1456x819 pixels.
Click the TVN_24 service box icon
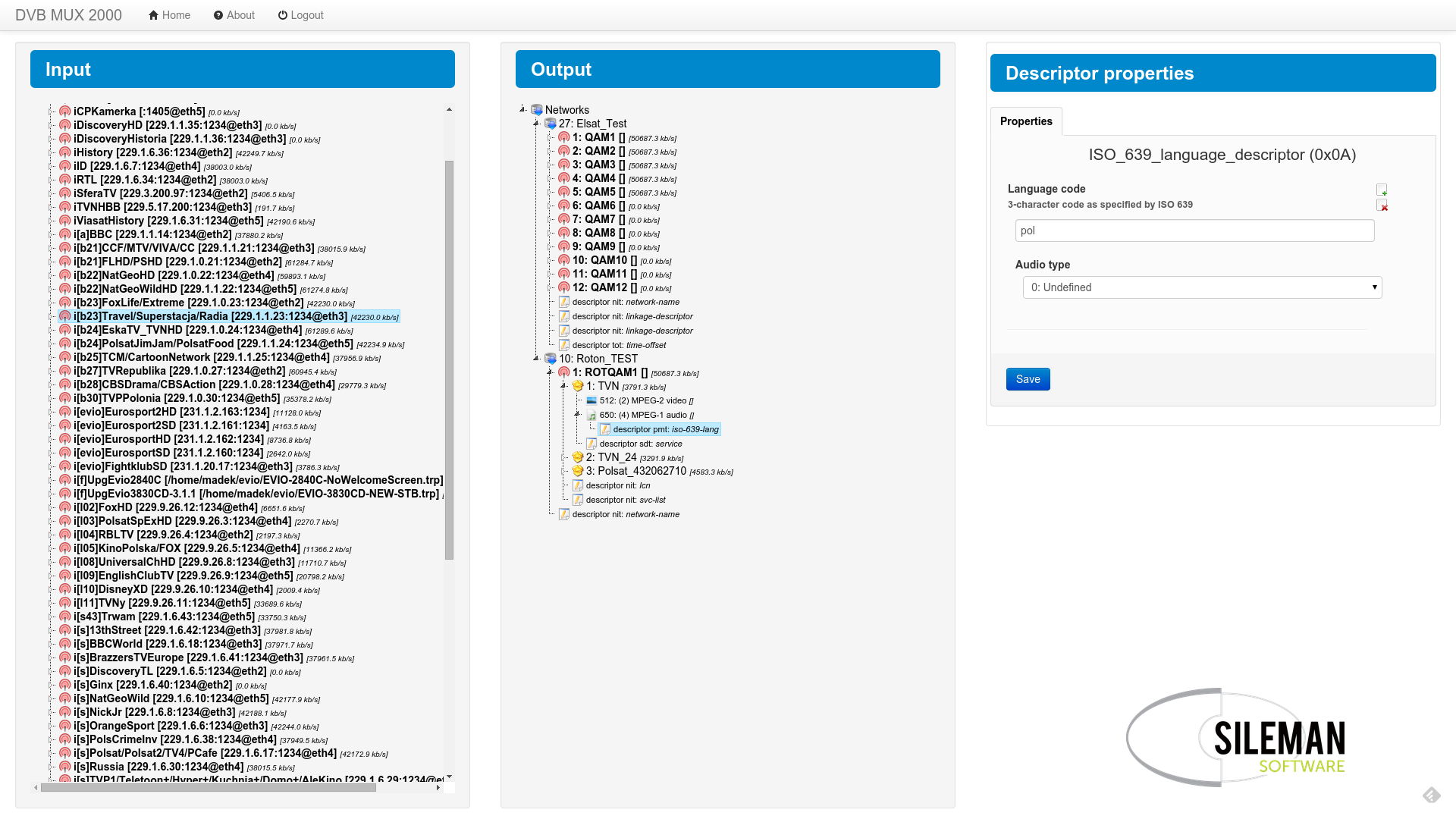coord(578,457)
